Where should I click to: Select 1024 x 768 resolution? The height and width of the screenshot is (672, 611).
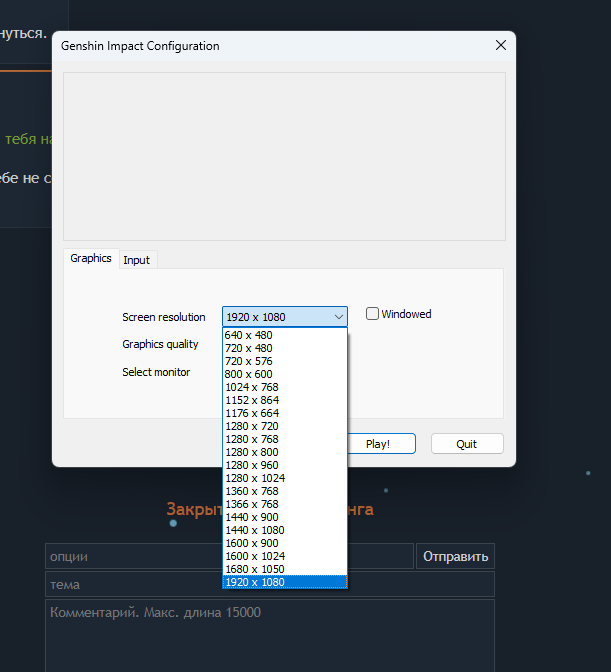[x=285, y=387]
